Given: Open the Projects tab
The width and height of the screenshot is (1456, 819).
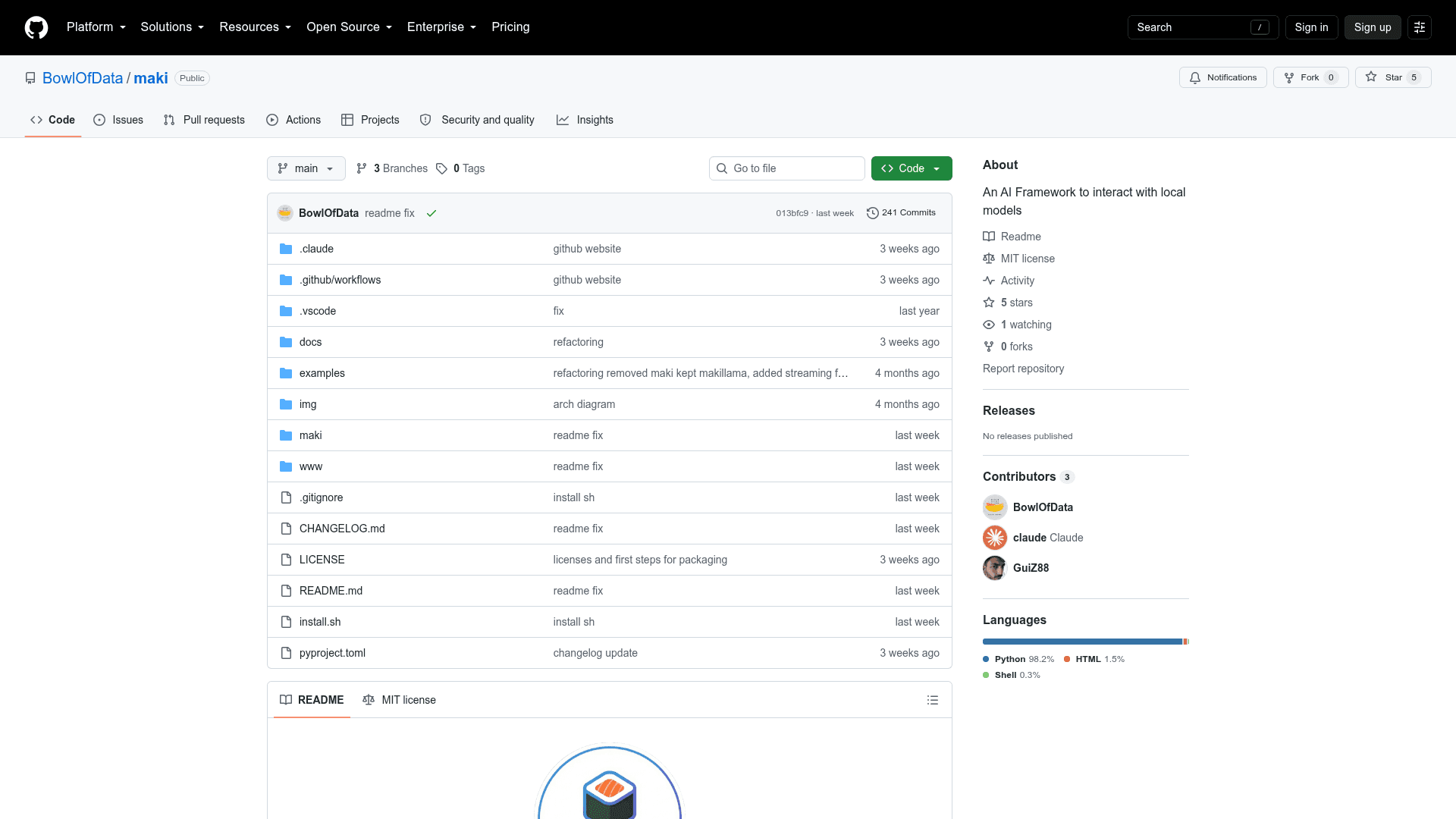Looking at the screenshot, I should point(370,120).
